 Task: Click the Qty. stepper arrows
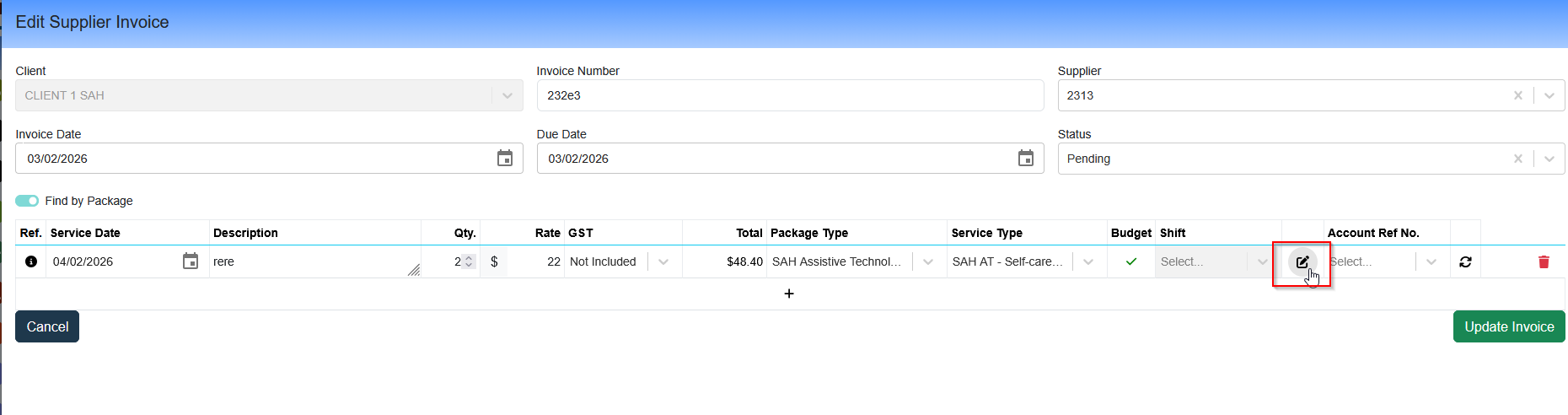click(470, 261)
